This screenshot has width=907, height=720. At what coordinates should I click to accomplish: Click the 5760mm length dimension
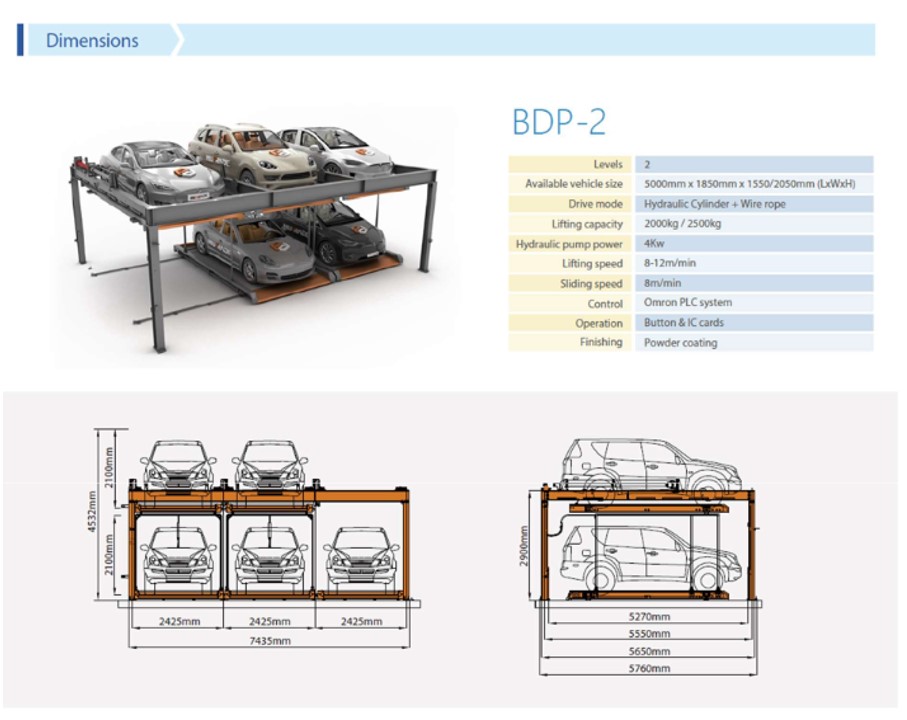pos(649,669)
